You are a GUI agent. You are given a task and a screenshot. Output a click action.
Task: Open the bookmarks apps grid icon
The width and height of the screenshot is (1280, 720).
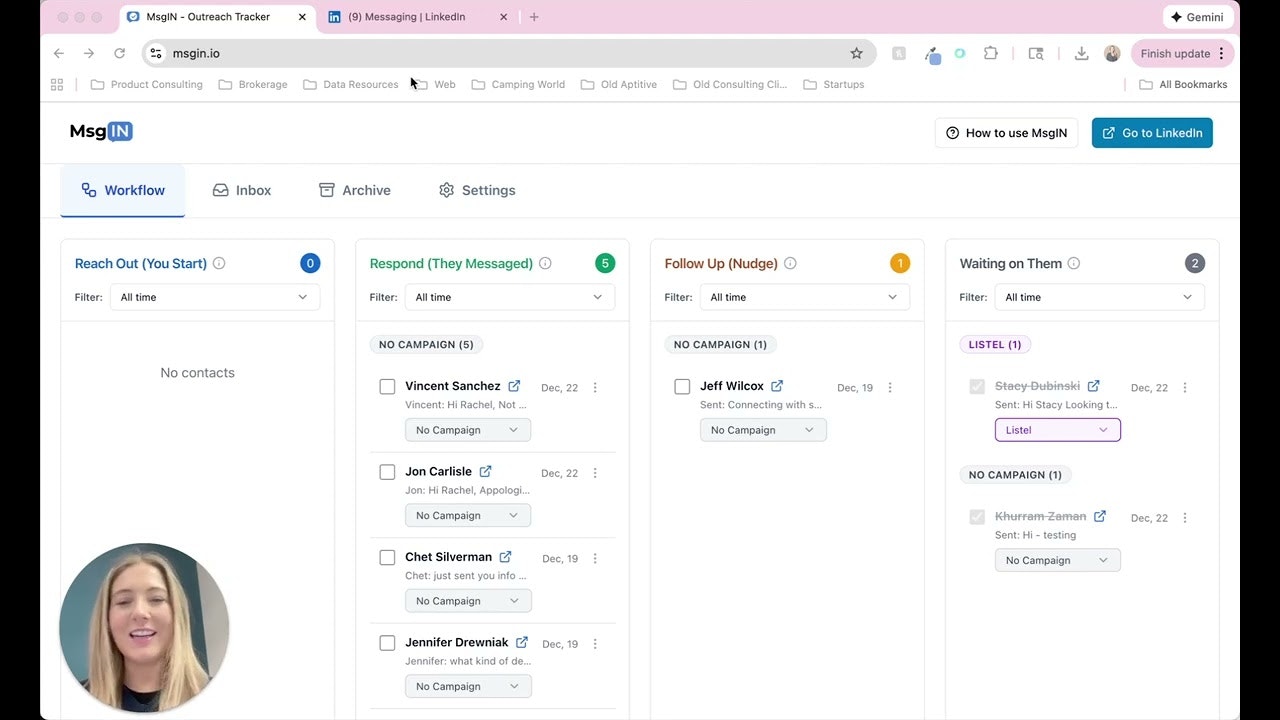(x=57, y=84)
